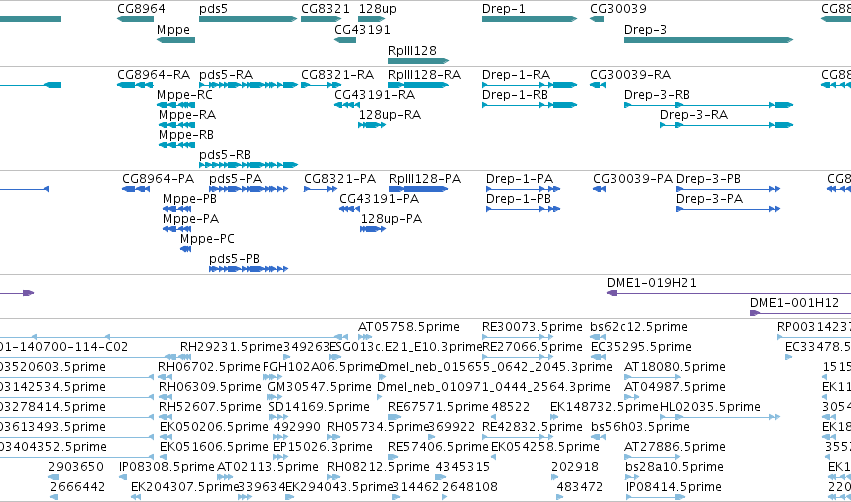Select the RH06702.5prime EST feature
This screenshot has height=502, width=851.
166,377
